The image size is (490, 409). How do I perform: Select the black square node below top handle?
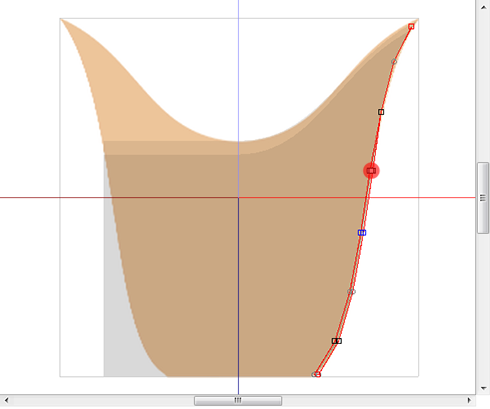pyautogui.click(x=381, y=112)
